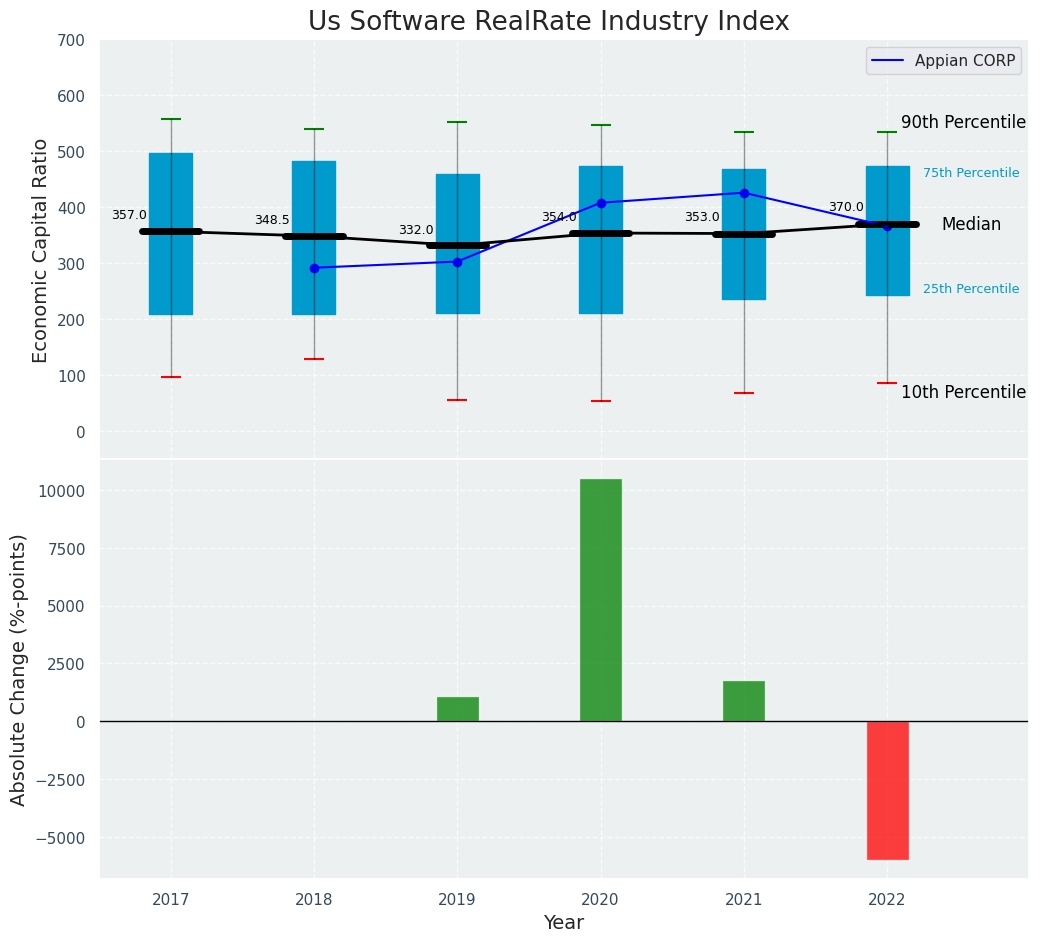The width and height of the screenshot is (1039, 942).
Task: Click the Year x-axis label
Action: (x=563, y=923)
